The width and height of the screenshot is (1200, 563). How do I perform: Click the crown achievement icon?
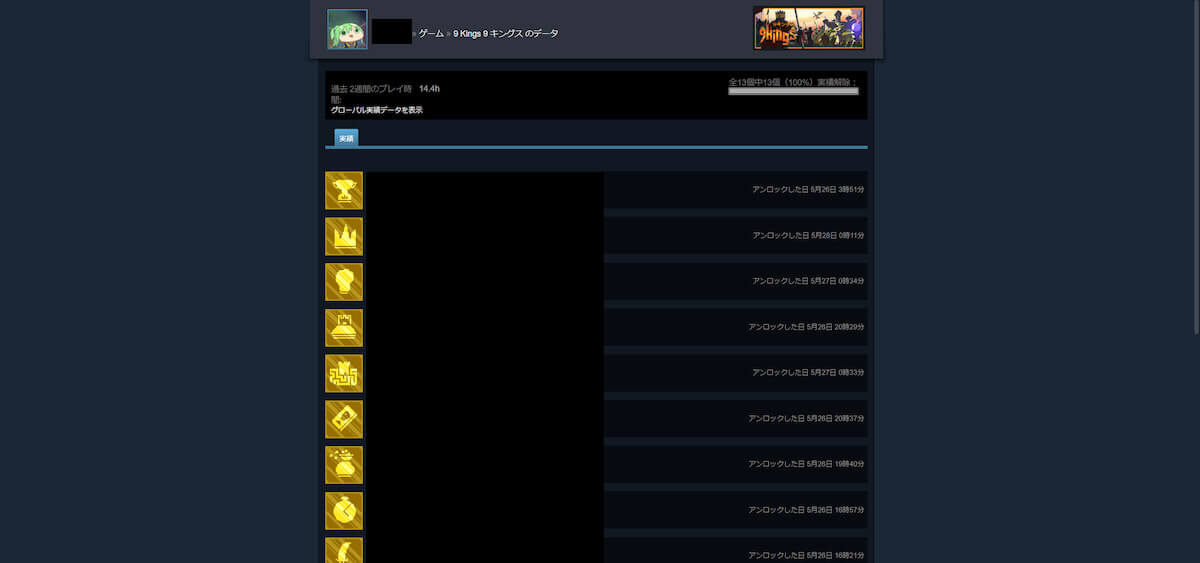(x=344, y=237)
